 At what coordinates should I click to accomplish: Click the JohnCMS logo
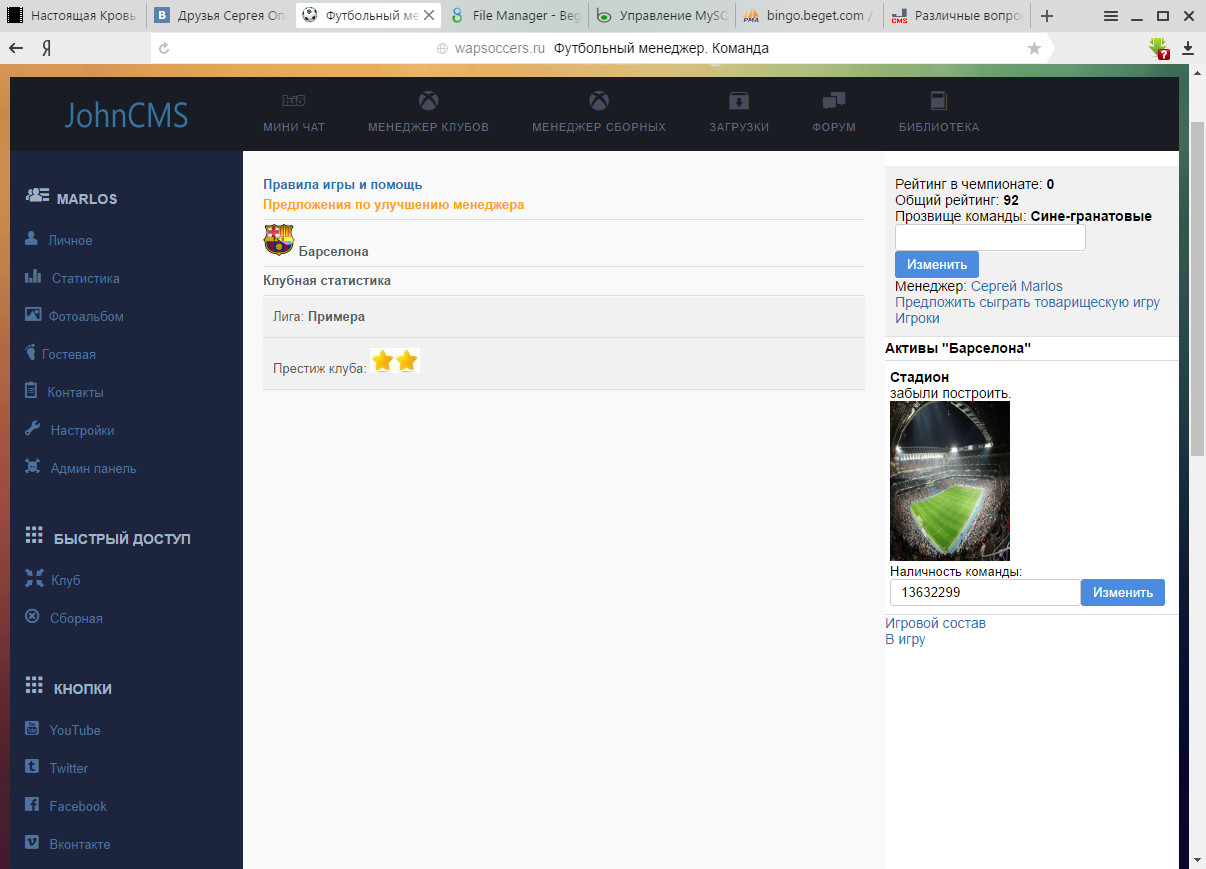pyautogui.click(x=126, y=115)
